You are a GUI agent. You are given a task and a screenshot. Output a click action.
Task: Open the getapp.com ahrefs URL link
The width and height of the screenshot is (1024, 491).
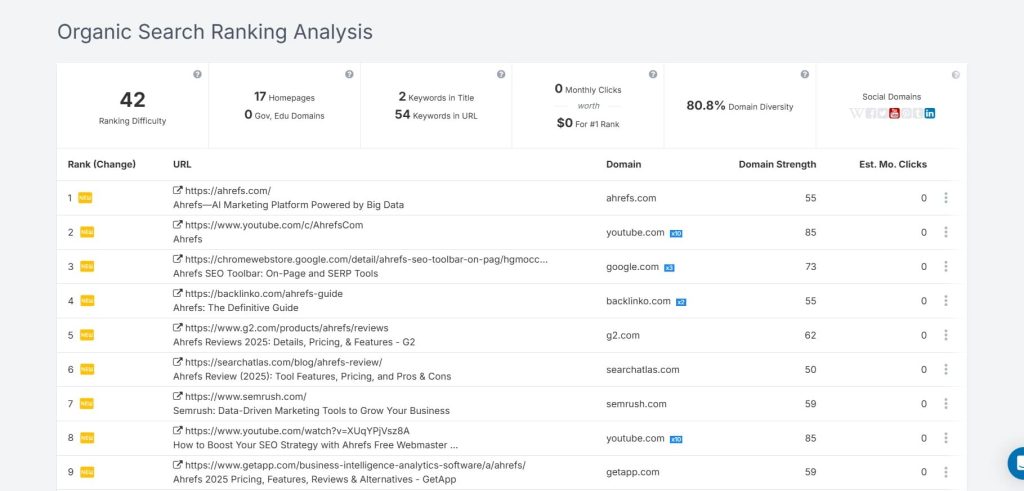point(355,465)
